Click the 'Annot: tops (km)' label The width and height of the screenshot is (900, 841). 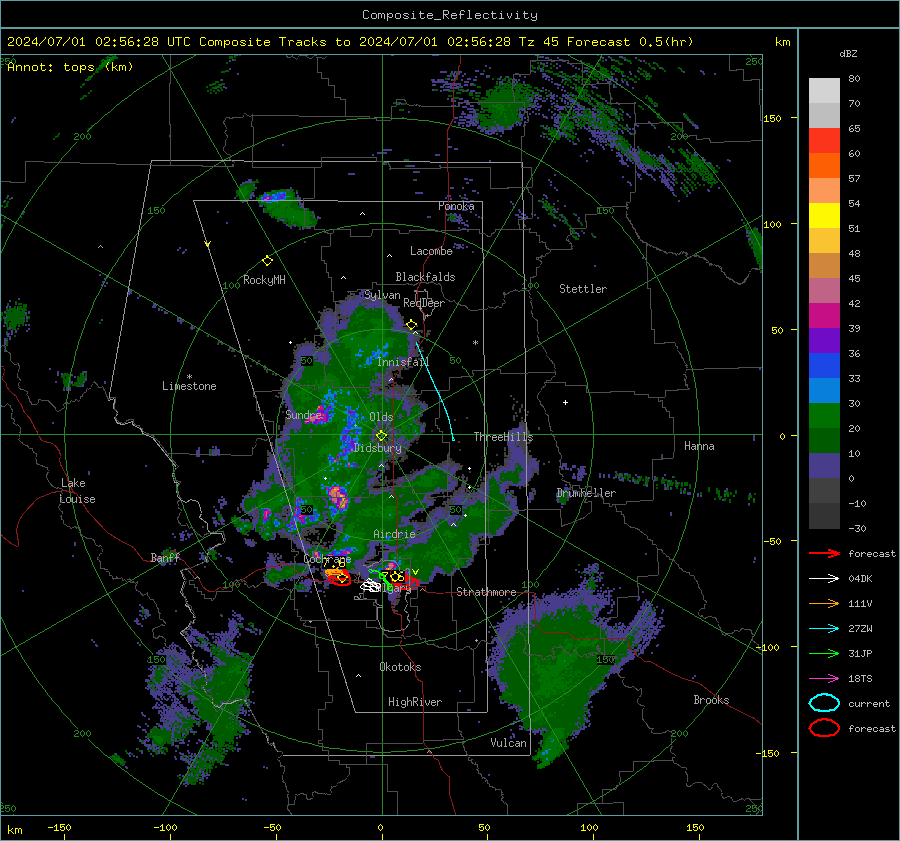[70, 67]
